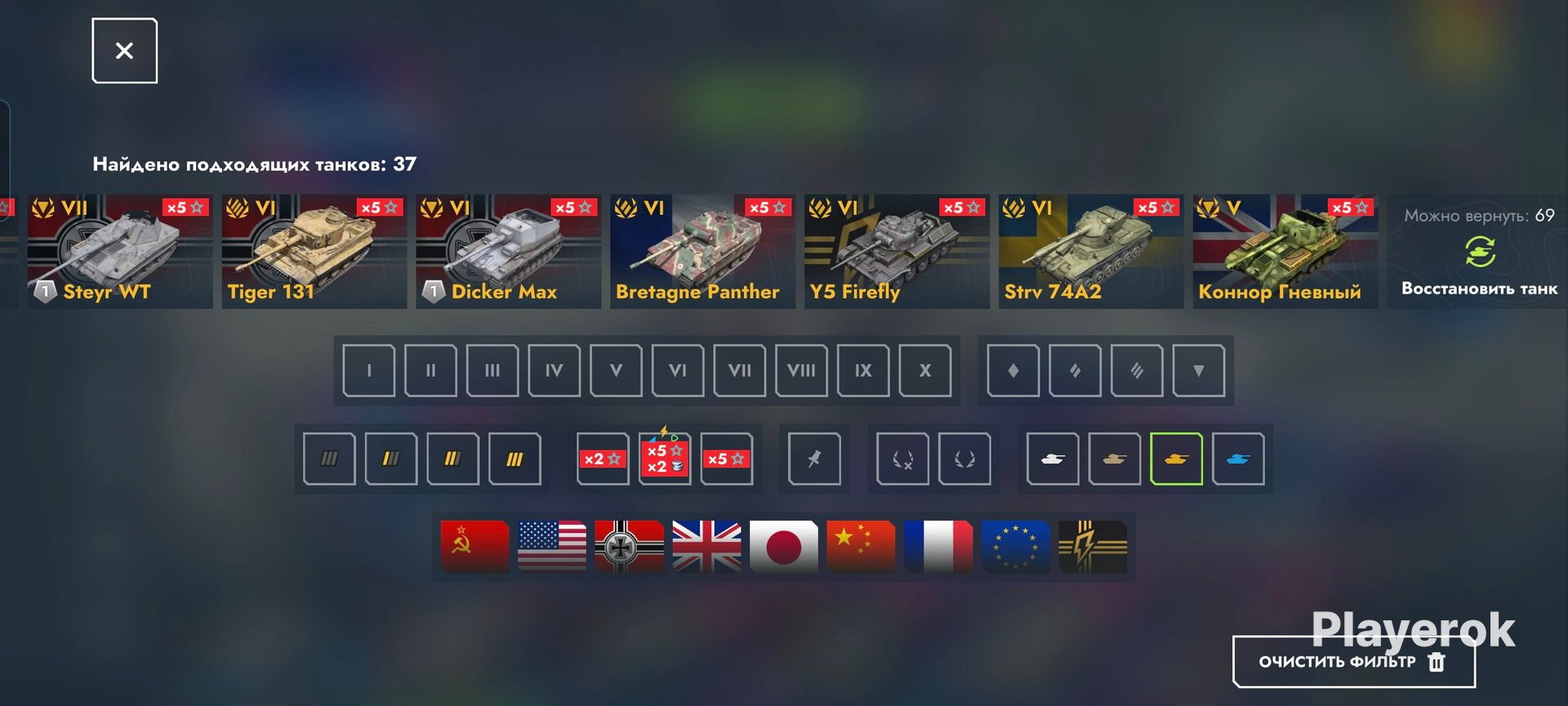This screenshot has height=706, width=1568.
Task: Toggle the pinned tanks filter icon
Action: [814, 459]
